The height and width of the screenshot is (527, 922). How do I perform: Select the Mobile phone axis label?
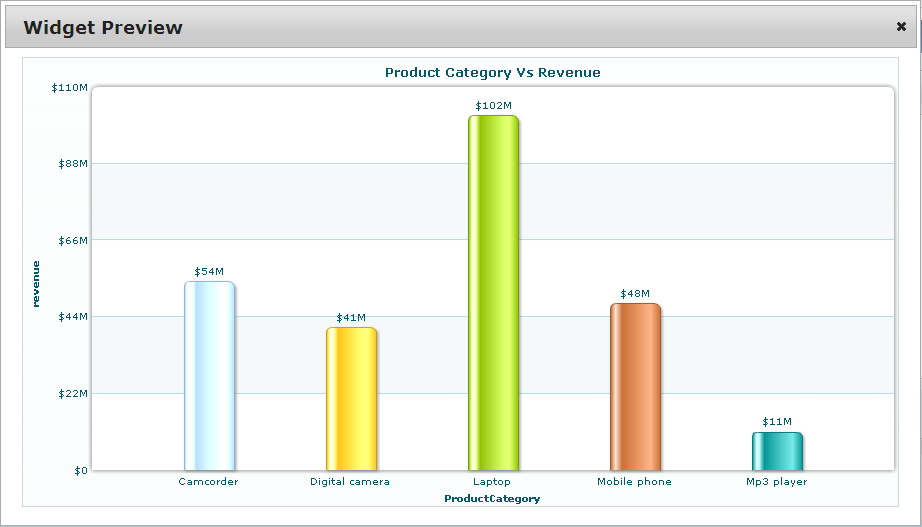(x=634, y=482)
